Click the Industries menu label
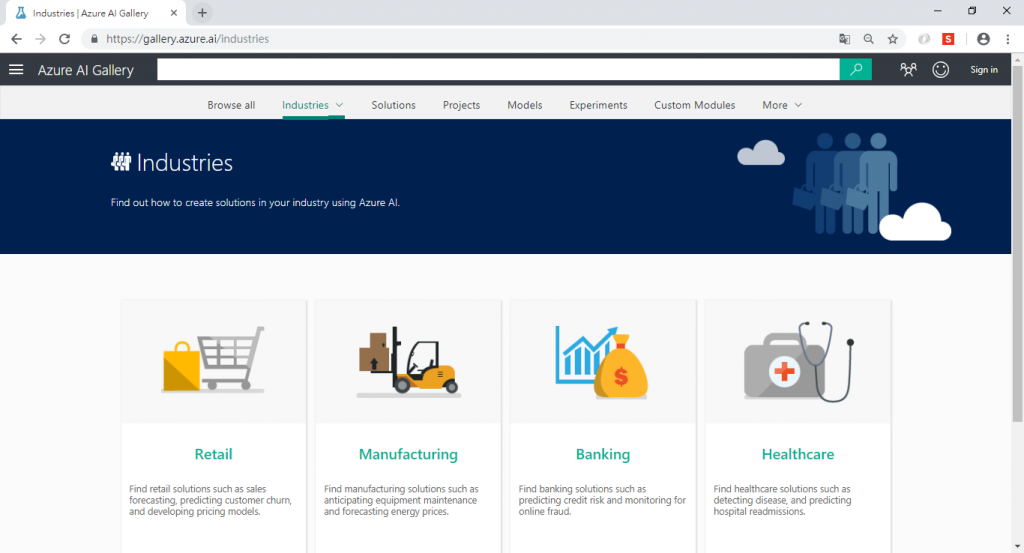 (305, 105)
